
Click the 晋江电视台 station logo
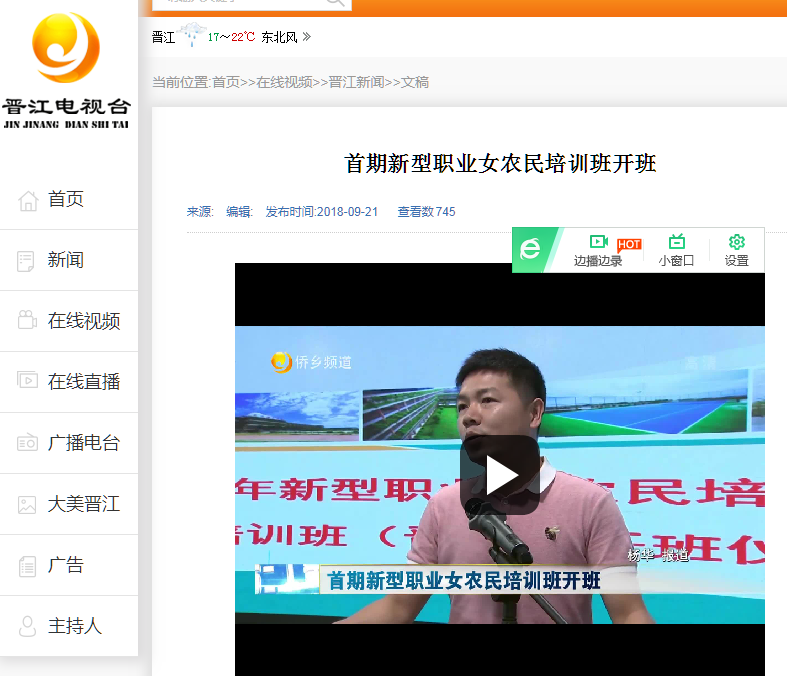tap(66, 70)
